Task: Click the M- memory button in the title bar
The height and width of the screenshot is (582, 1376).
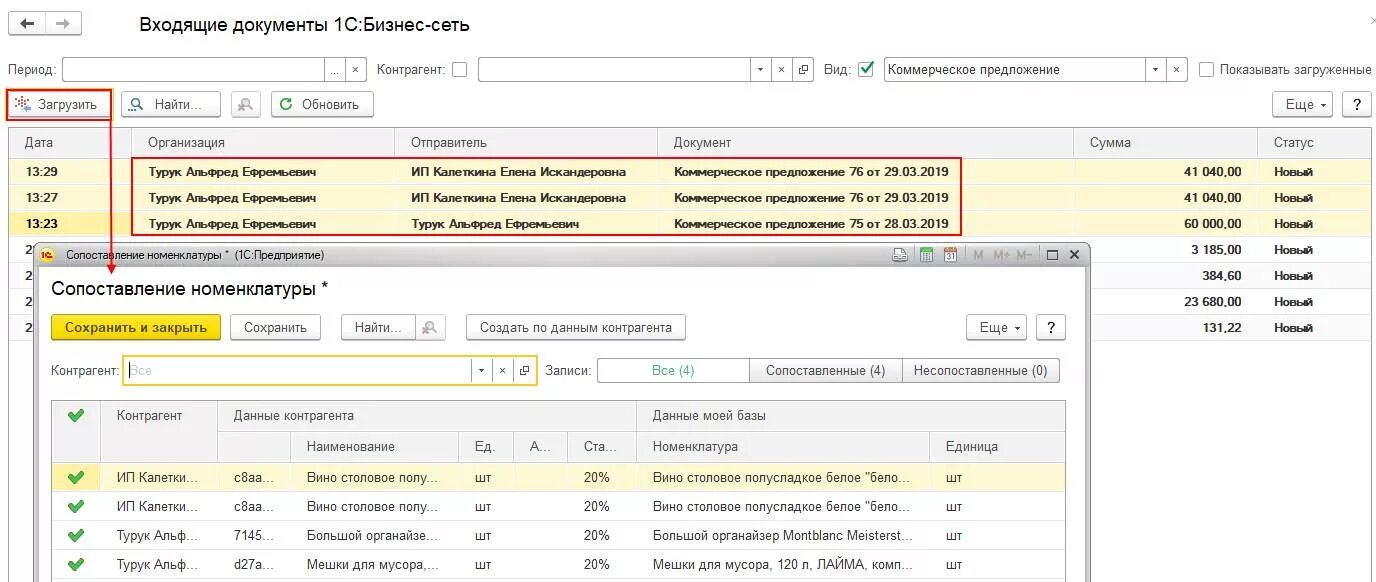Action: (x=1024, y=255)
